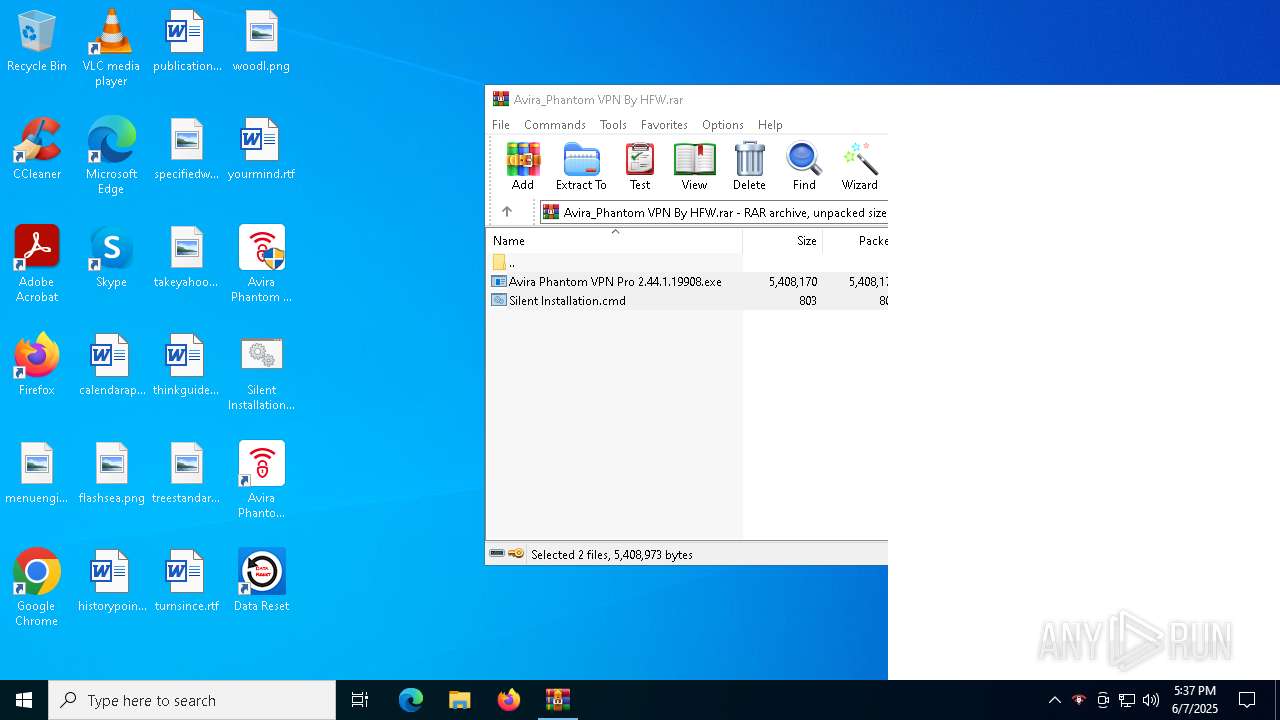Open the volume control in tray
Viewport: 1280px width, 720px height.
coord(1151,700)
